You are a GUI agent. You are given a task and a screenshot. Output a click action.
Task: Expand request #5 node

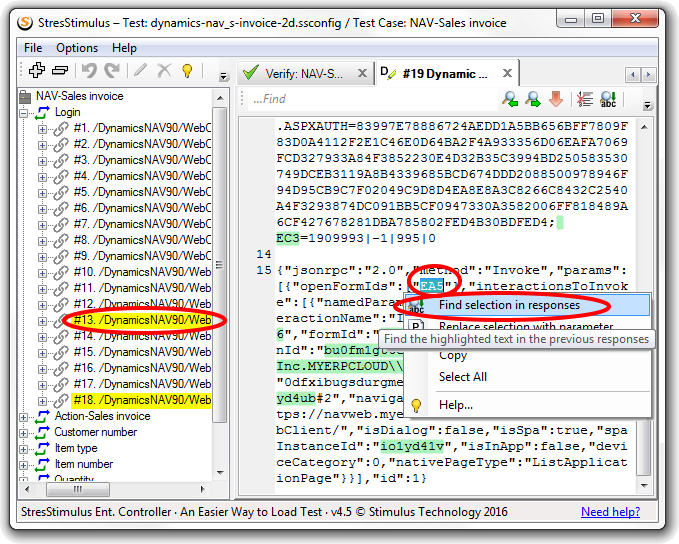(42, 193)
